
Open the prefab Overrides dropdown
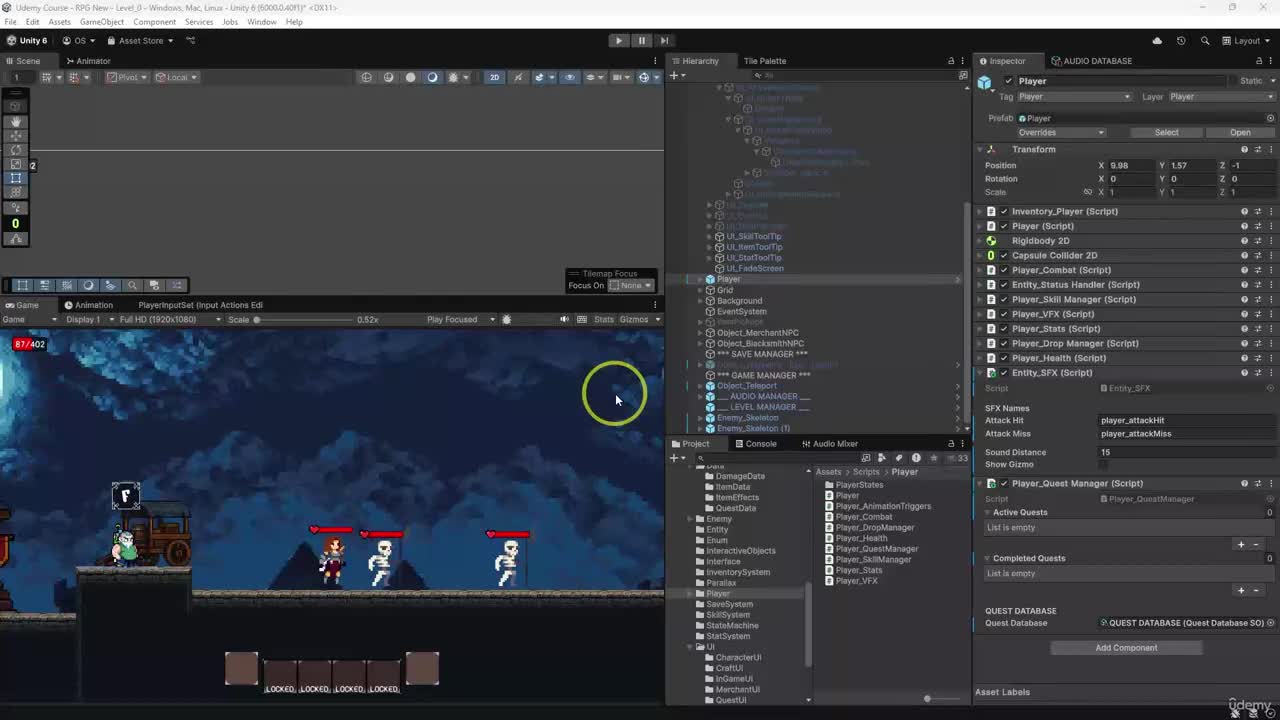click(x=1062, y=132)
